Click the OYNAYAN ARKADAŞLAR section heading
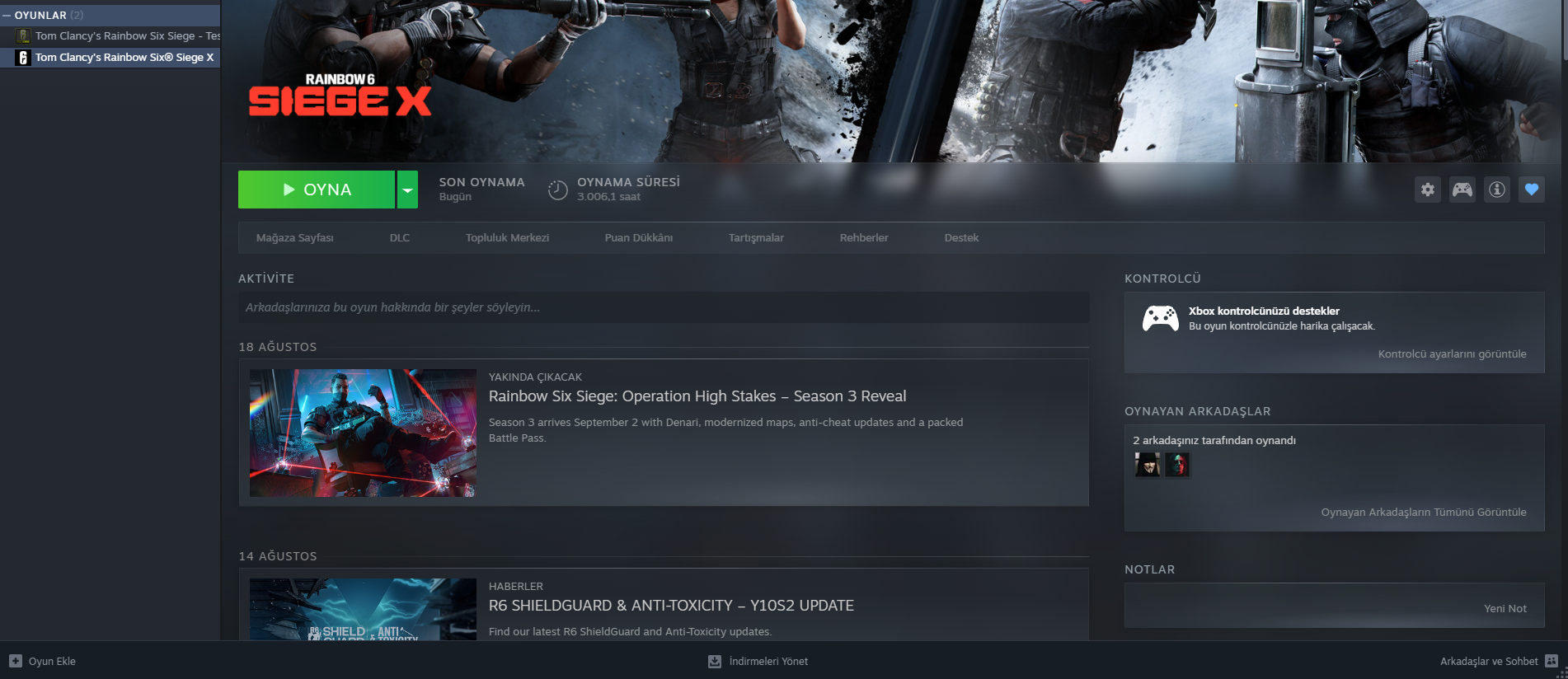This screenshot has width=1568, height=679. [x=1198, y=411]
